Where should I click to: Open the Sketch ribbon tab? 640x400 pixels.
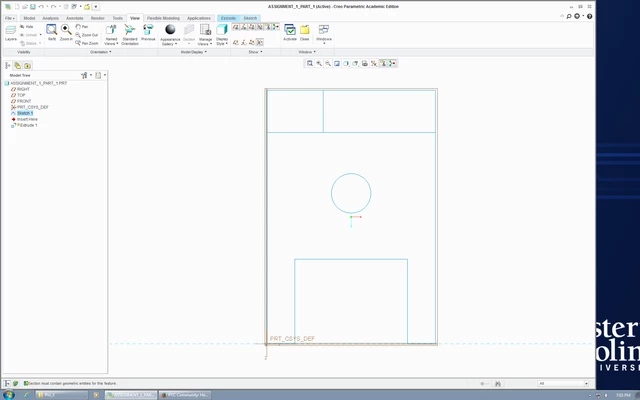[250, 18]
